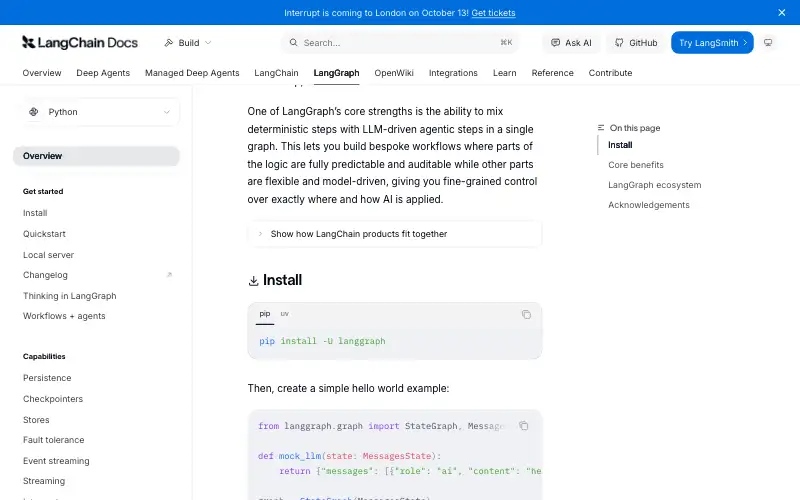Jump to Install in On this page
The image size is (800, 500).
(x=620, y=145)
